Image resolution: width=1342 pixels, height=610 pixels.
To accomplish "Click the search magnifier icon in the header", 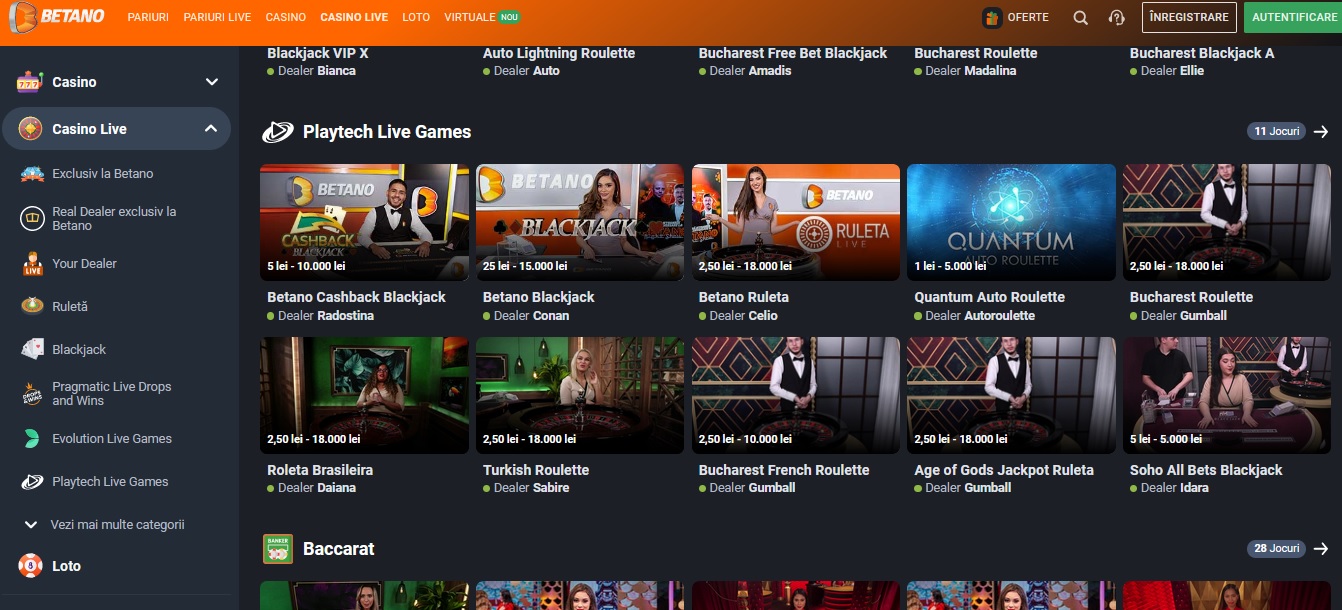I will [x=1081, y=18].
